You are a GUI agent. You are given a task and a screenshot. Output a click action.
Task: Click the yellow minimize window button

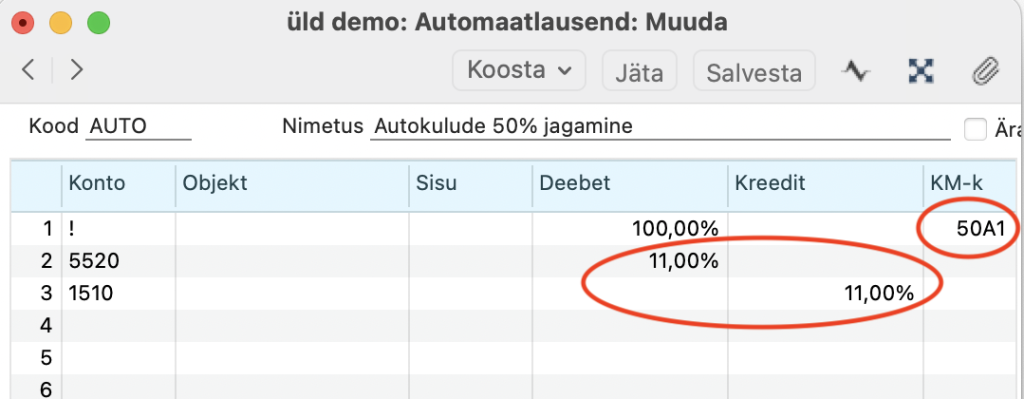(61, 24)
